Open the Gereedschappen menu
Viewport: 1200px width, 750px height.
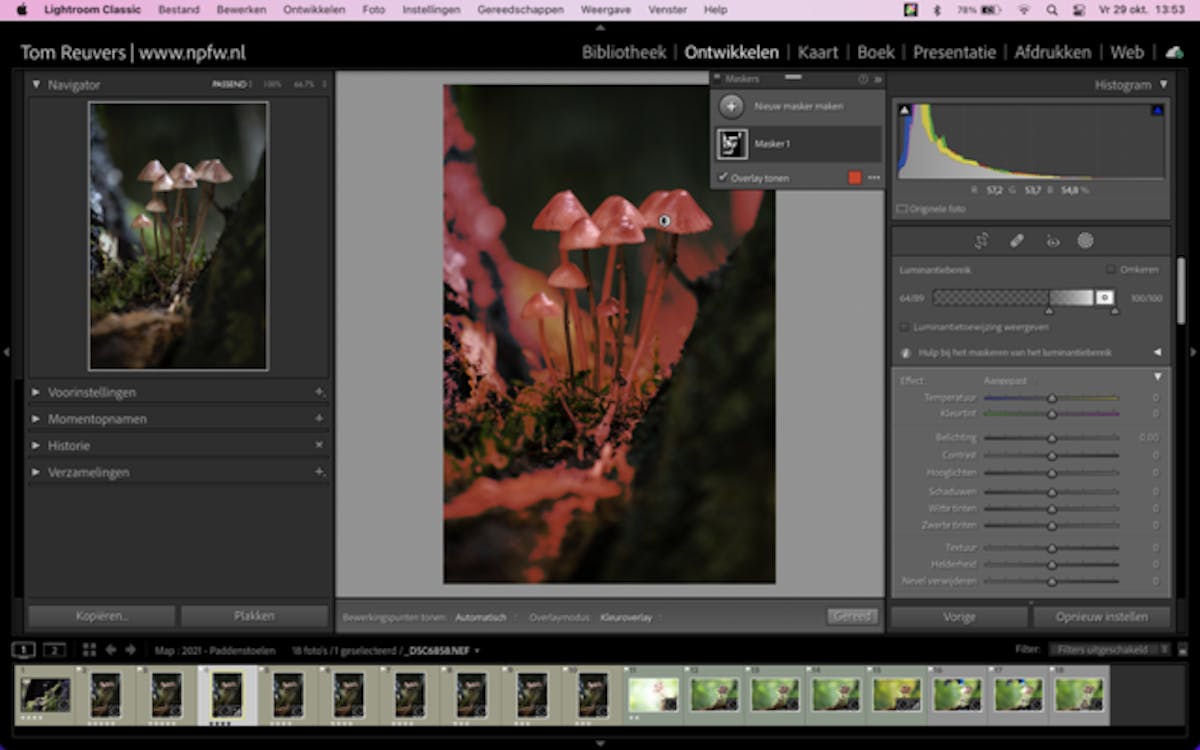[520, 9]
